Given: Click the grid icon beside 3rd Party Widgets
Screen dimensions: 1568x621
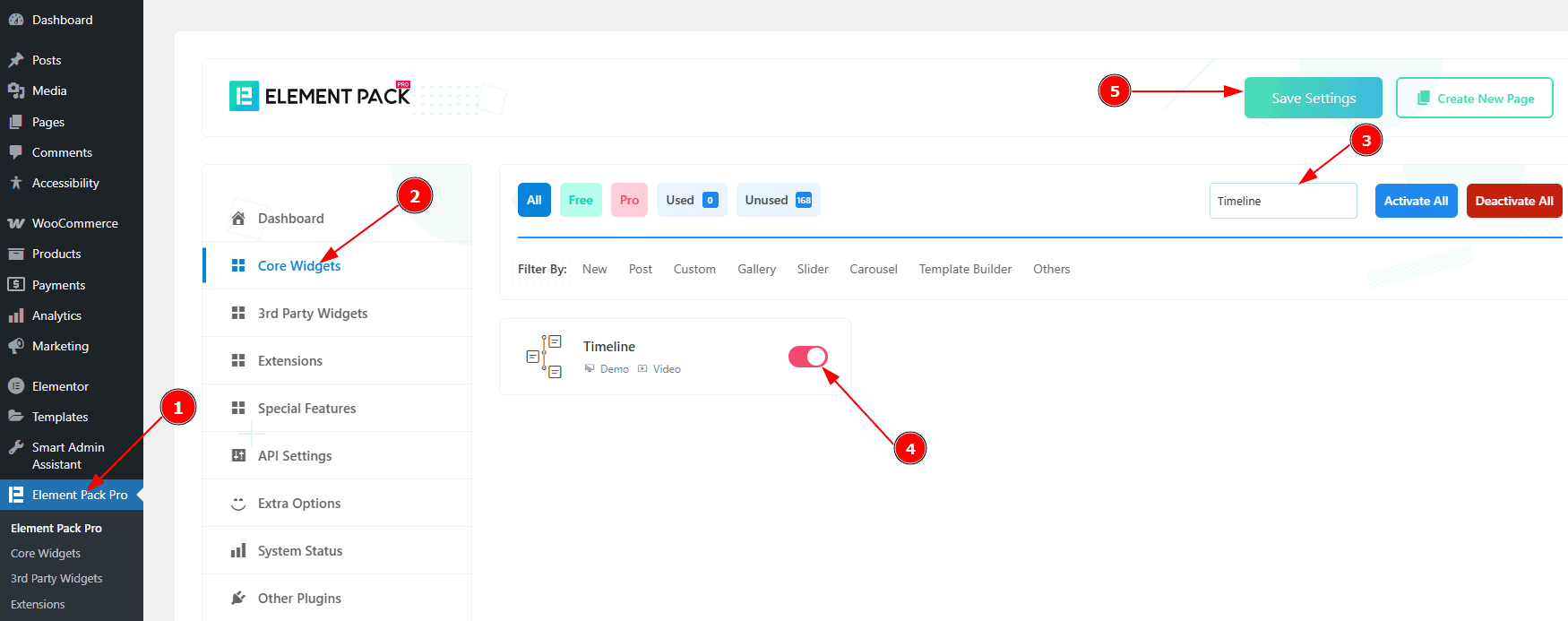Looking at the screenshot, I should [238, 313].
